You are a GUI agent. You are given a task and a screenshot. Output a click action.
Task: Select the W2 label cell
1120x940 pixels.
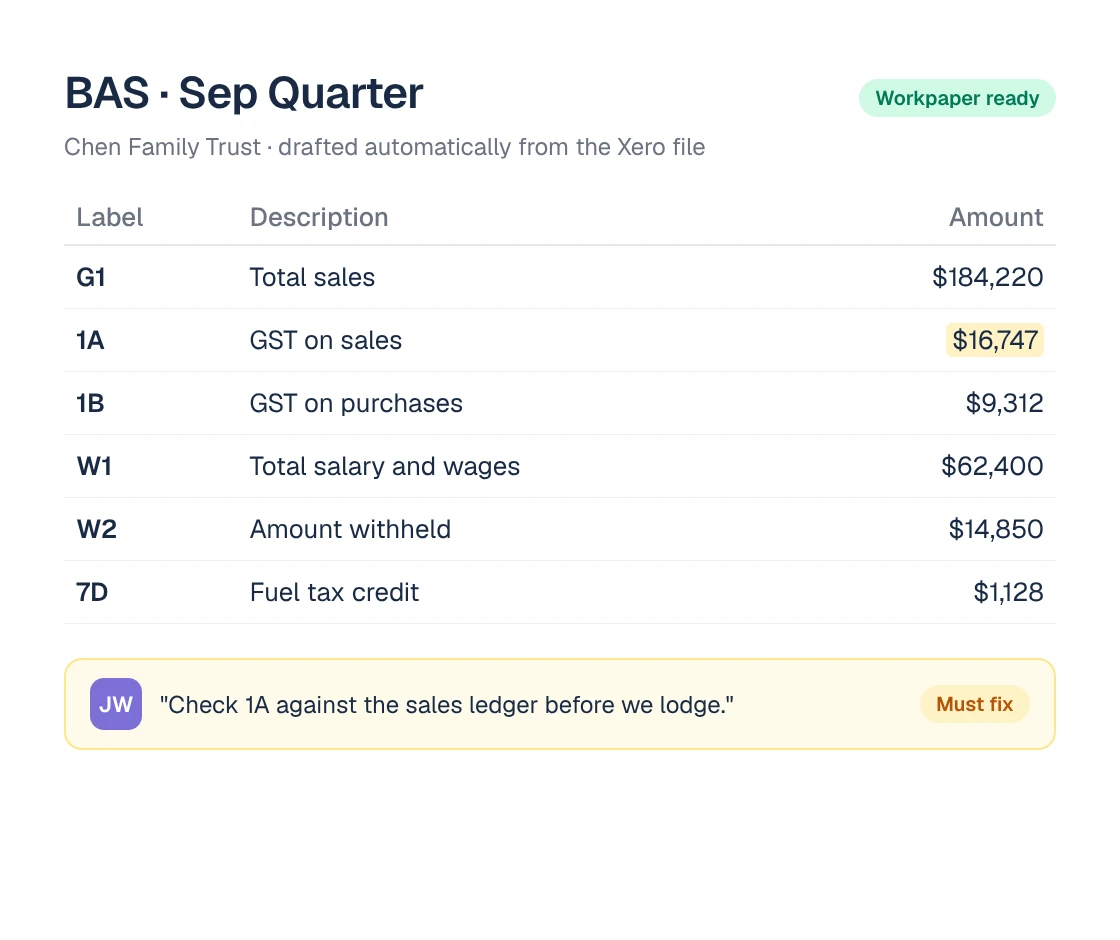(x=96, y=529)
